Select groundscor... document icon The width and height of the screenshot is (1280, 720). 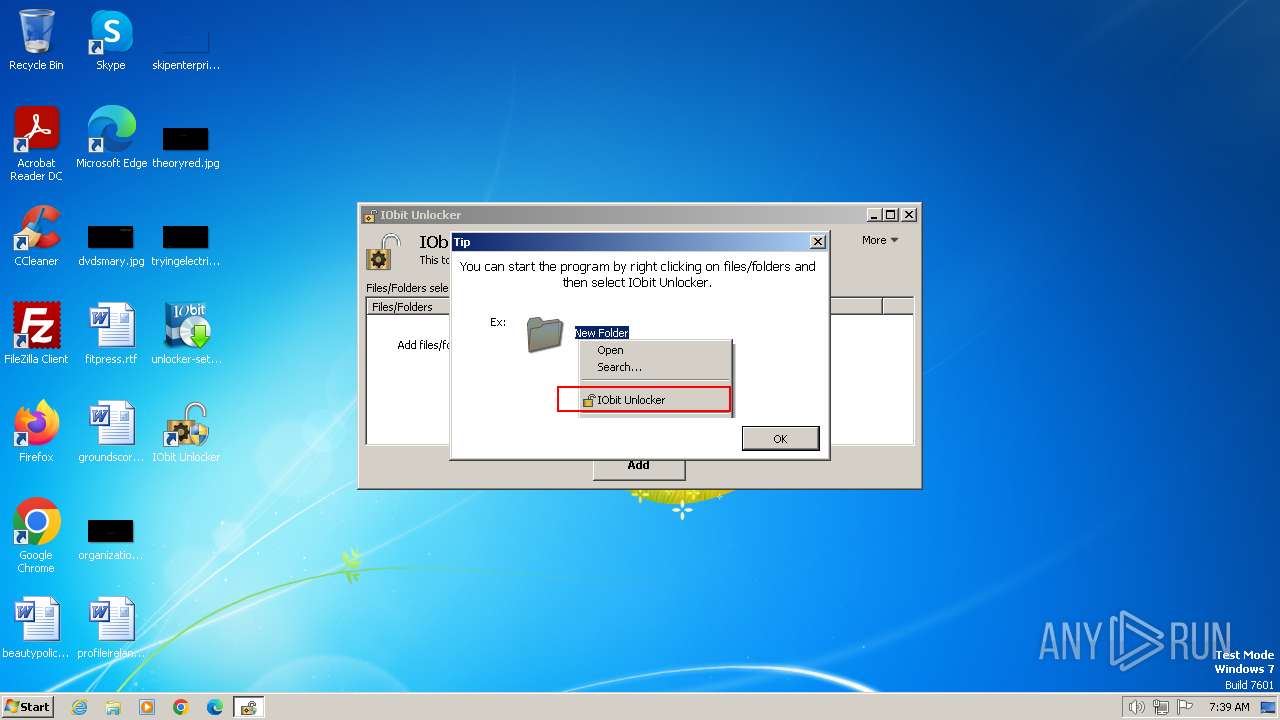pos(111,431)
